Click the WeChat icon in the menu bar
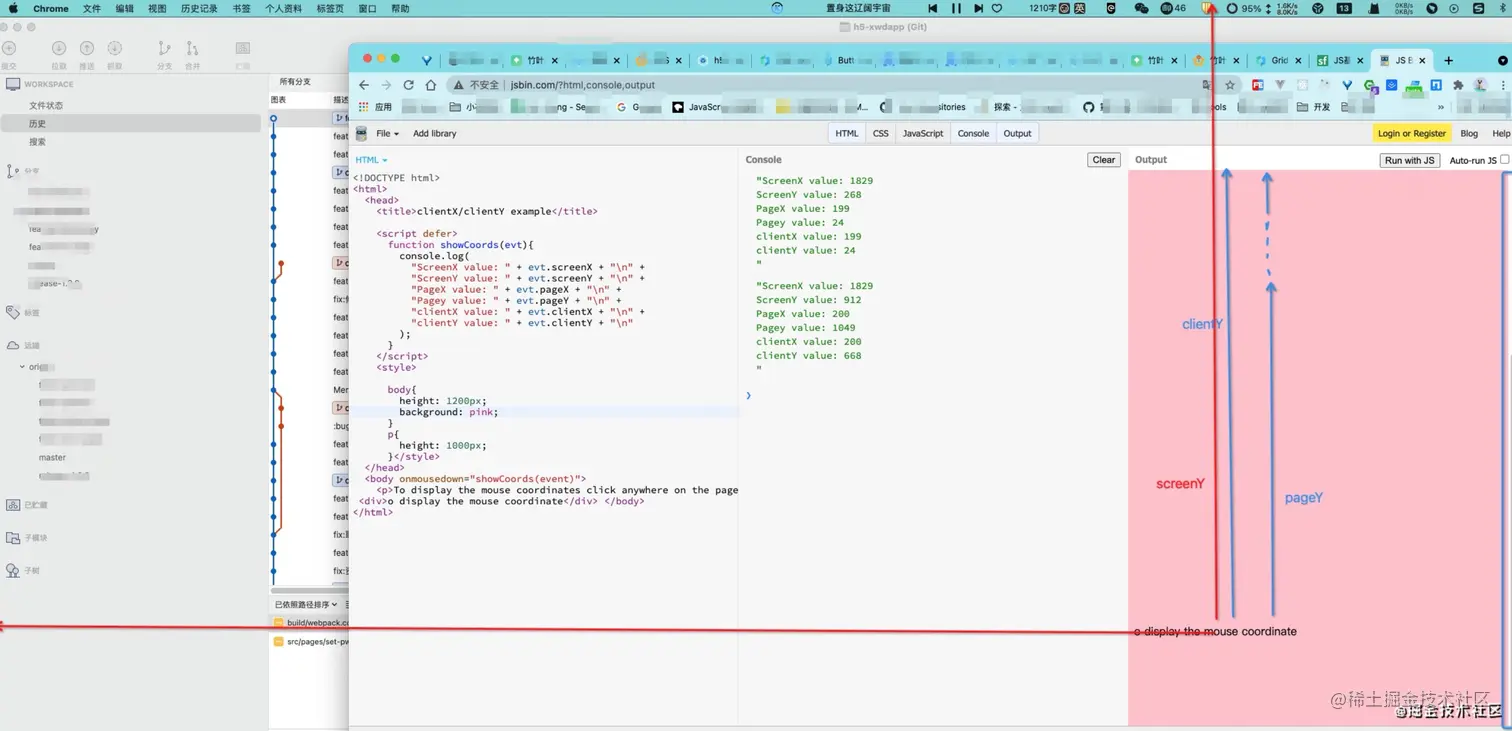The width and height of the screenshot is (1512, 731). tap(1141, 8)
